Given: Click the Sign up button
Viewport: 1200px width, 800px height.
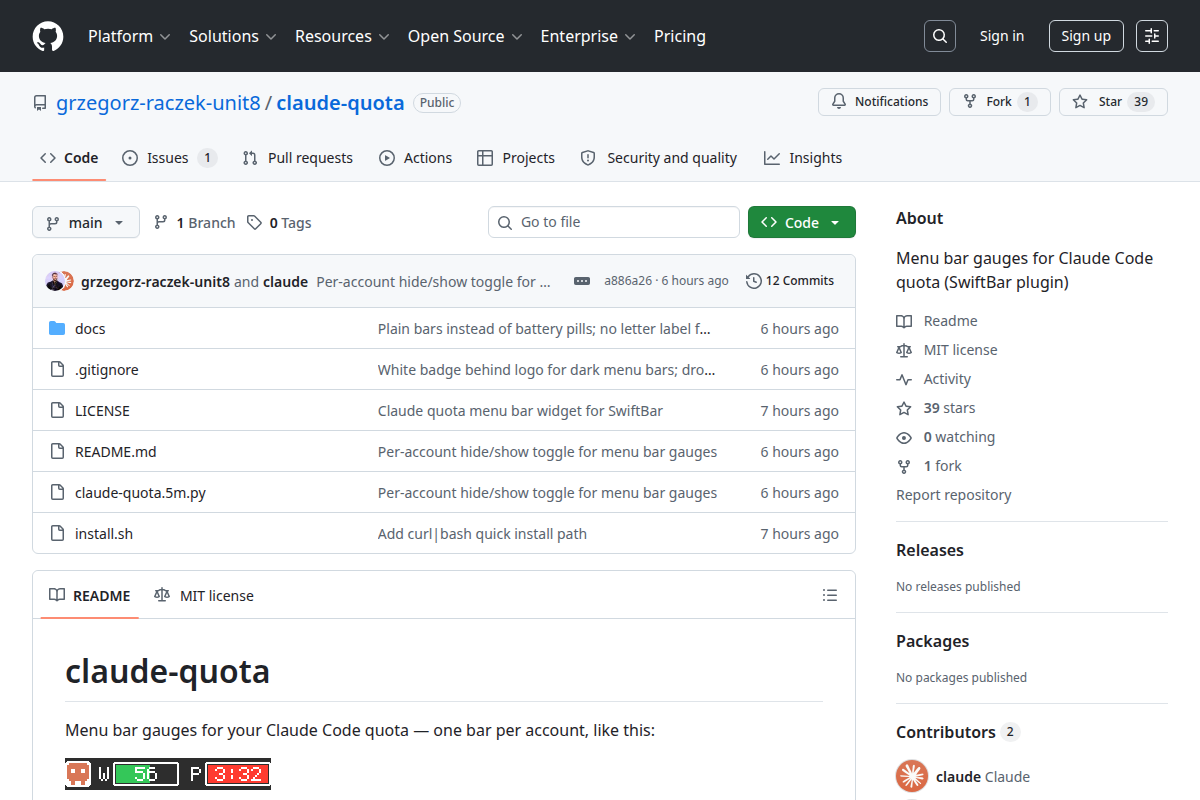Looking at the screenshot, I should 1086,36.
